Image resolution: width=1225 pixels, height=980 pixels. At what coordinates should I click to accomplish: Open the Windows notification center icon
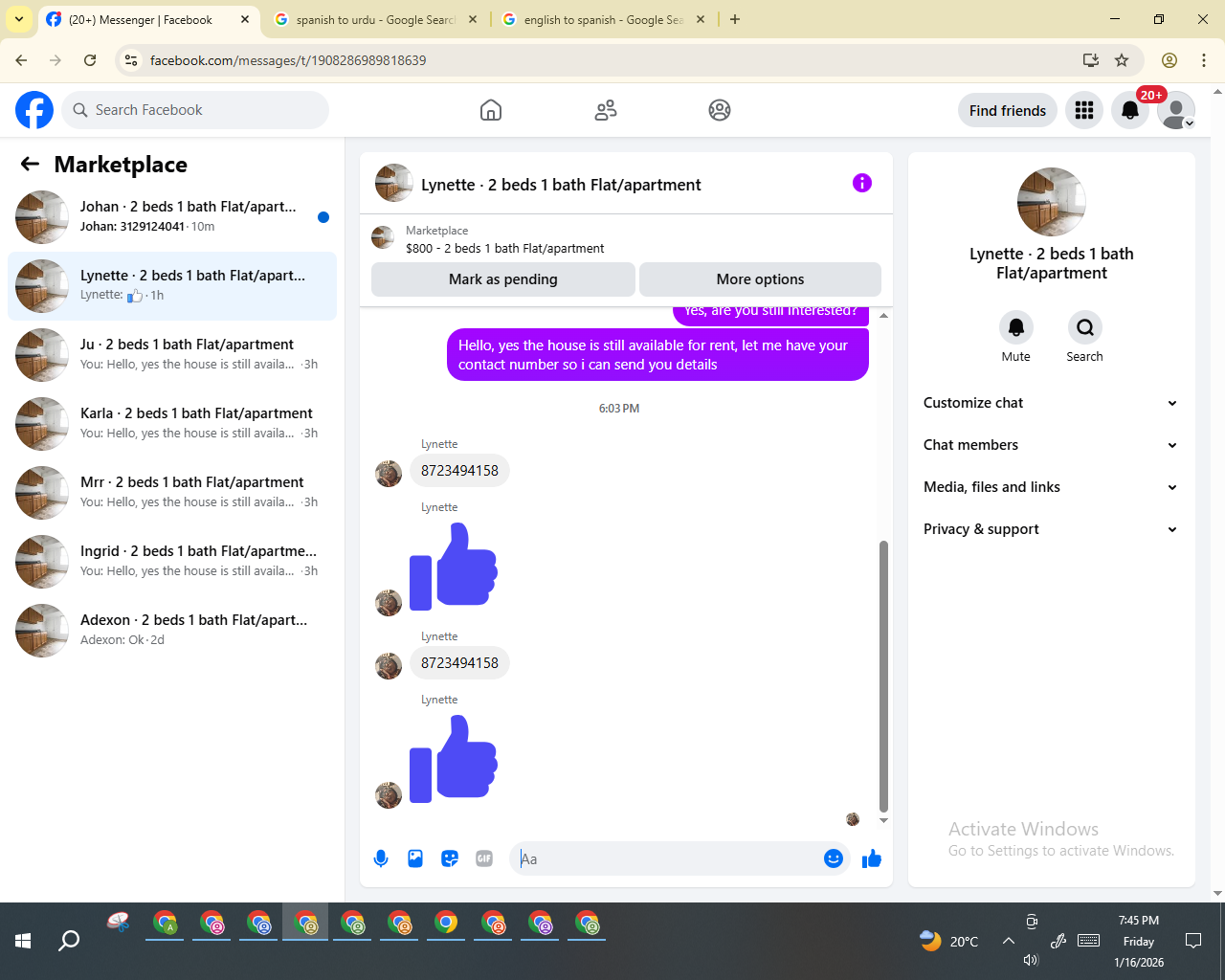[x=1193, y=941]
